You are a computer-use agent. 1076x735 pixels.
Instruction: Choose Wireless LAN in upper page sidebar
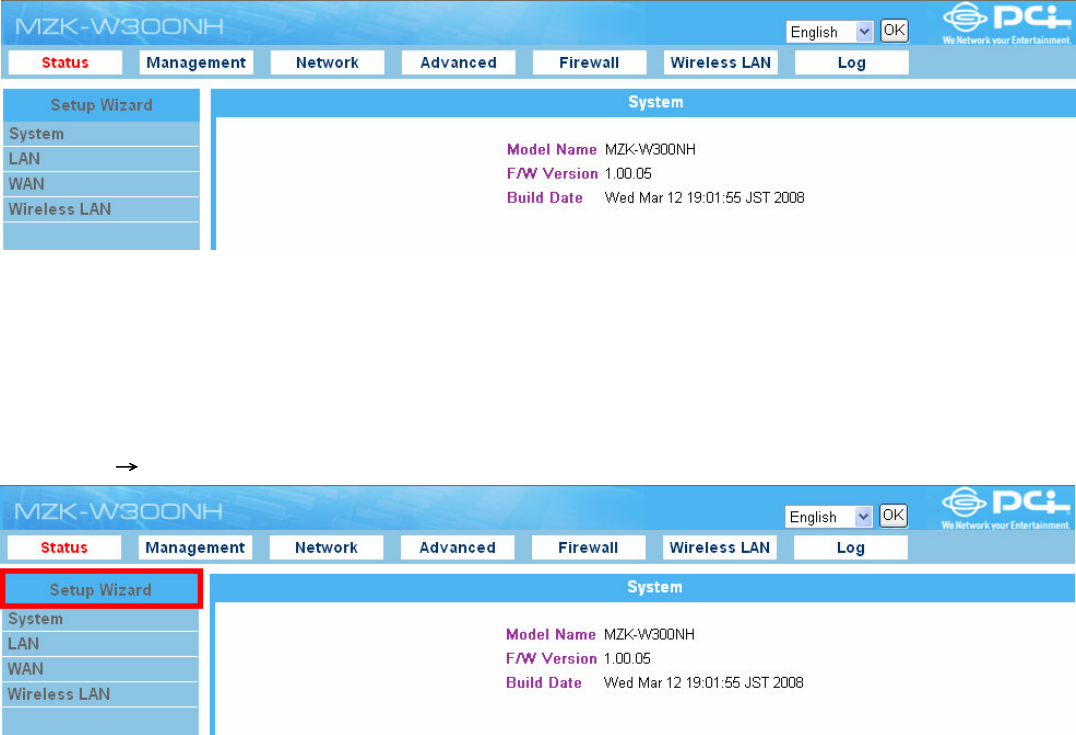coord(102,209)
